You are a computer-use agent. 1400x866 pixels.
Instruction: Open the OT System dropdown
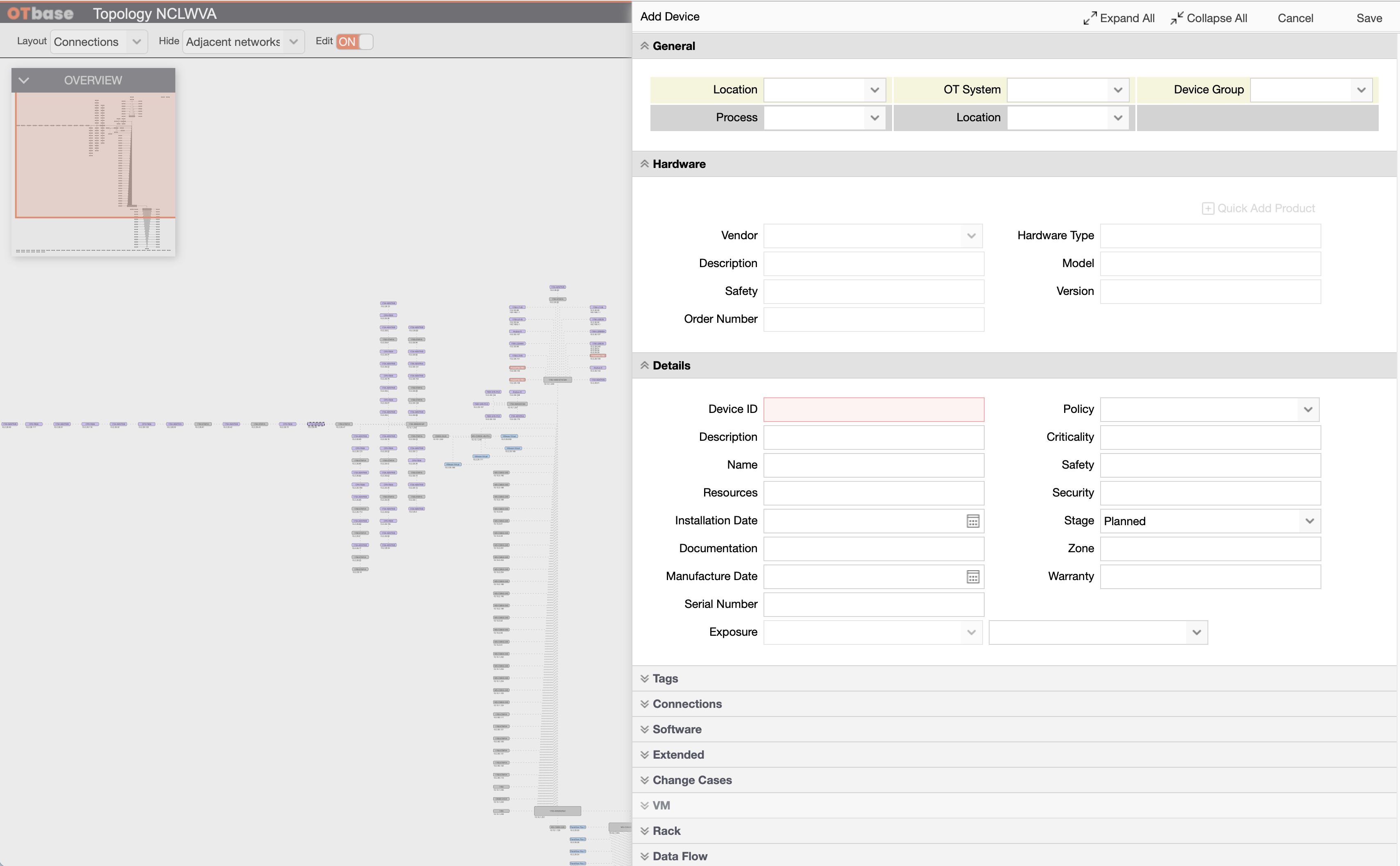[1068, 90]
